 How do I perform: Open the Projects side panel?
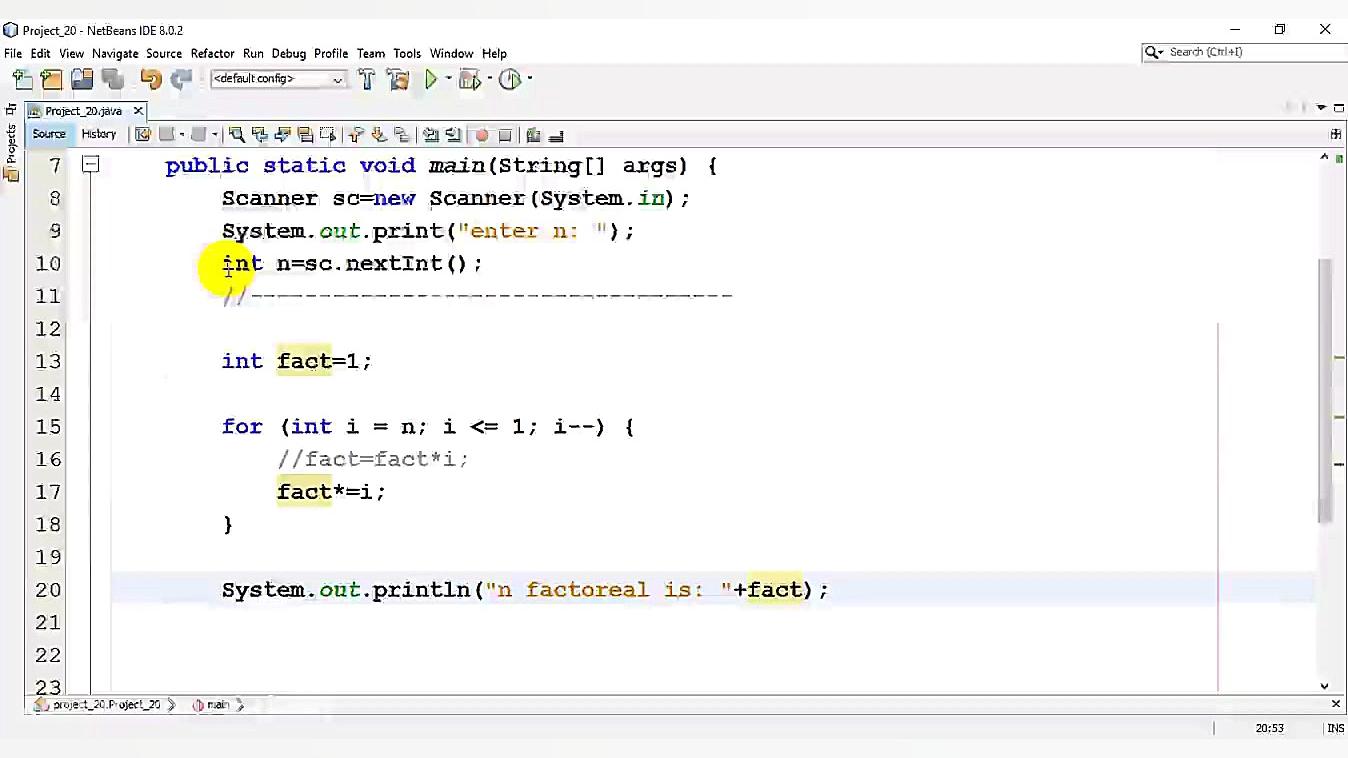click(12, 143)
